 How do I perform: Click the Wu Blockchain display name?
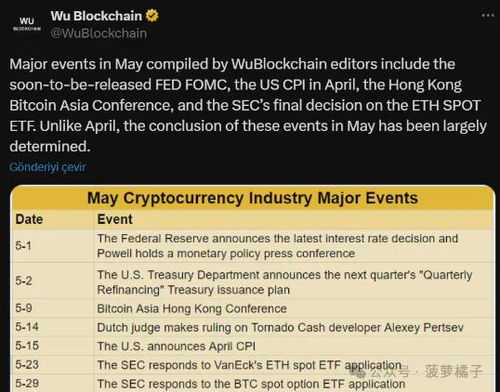point(96,16)
